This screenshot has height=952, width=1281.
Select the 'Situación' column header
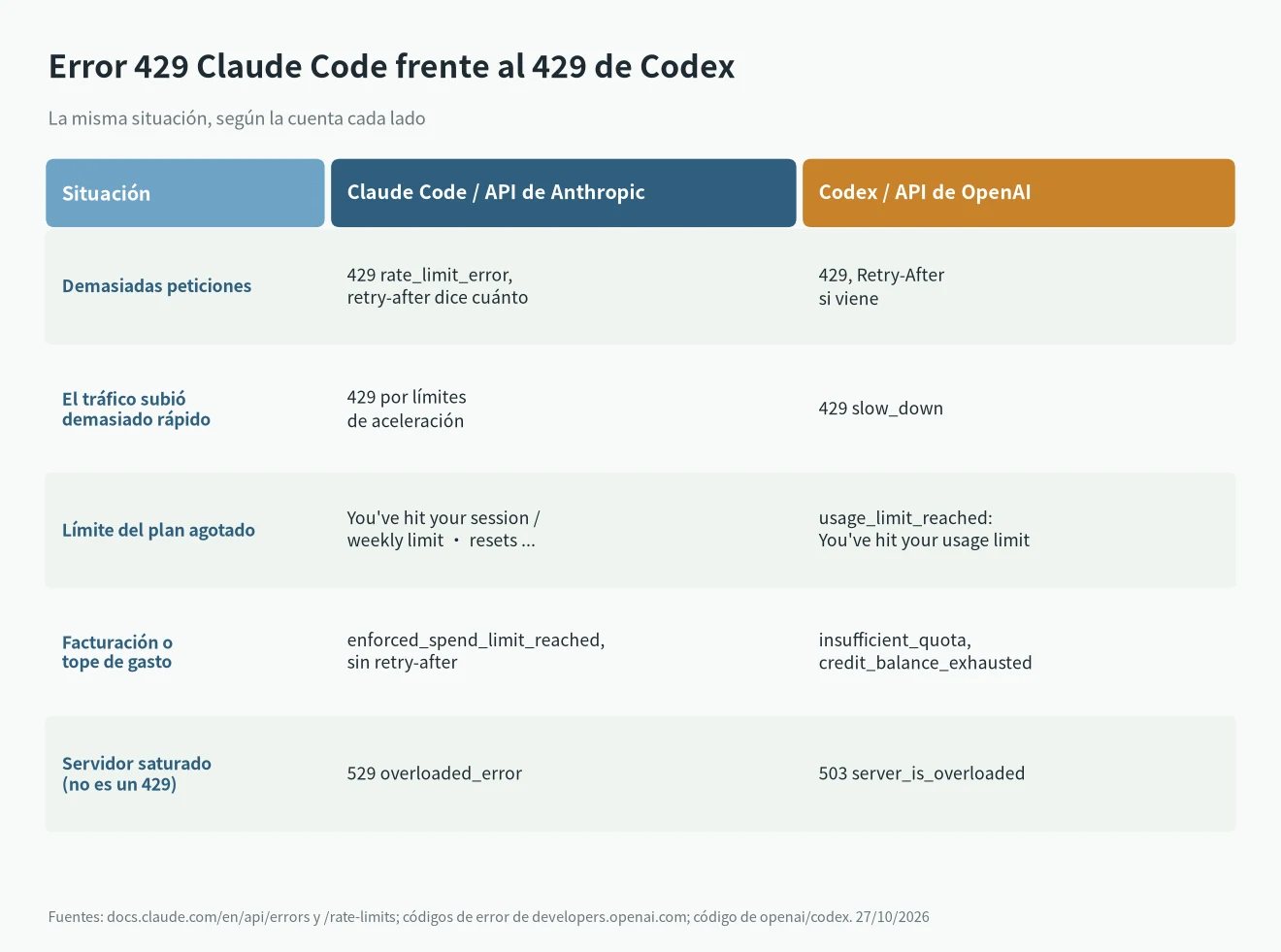[x=185, y=193]
